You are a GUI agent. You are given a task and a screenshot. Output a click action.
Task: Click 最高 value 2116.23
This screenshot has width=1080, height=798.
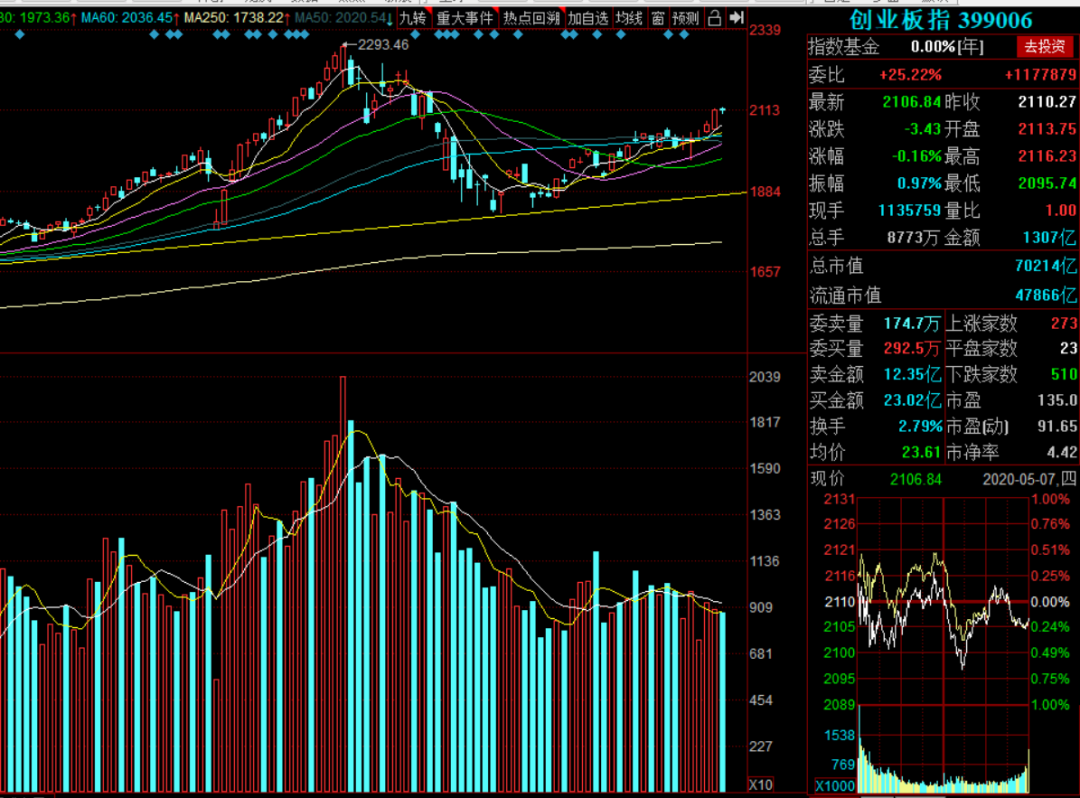pos(1047,156)
